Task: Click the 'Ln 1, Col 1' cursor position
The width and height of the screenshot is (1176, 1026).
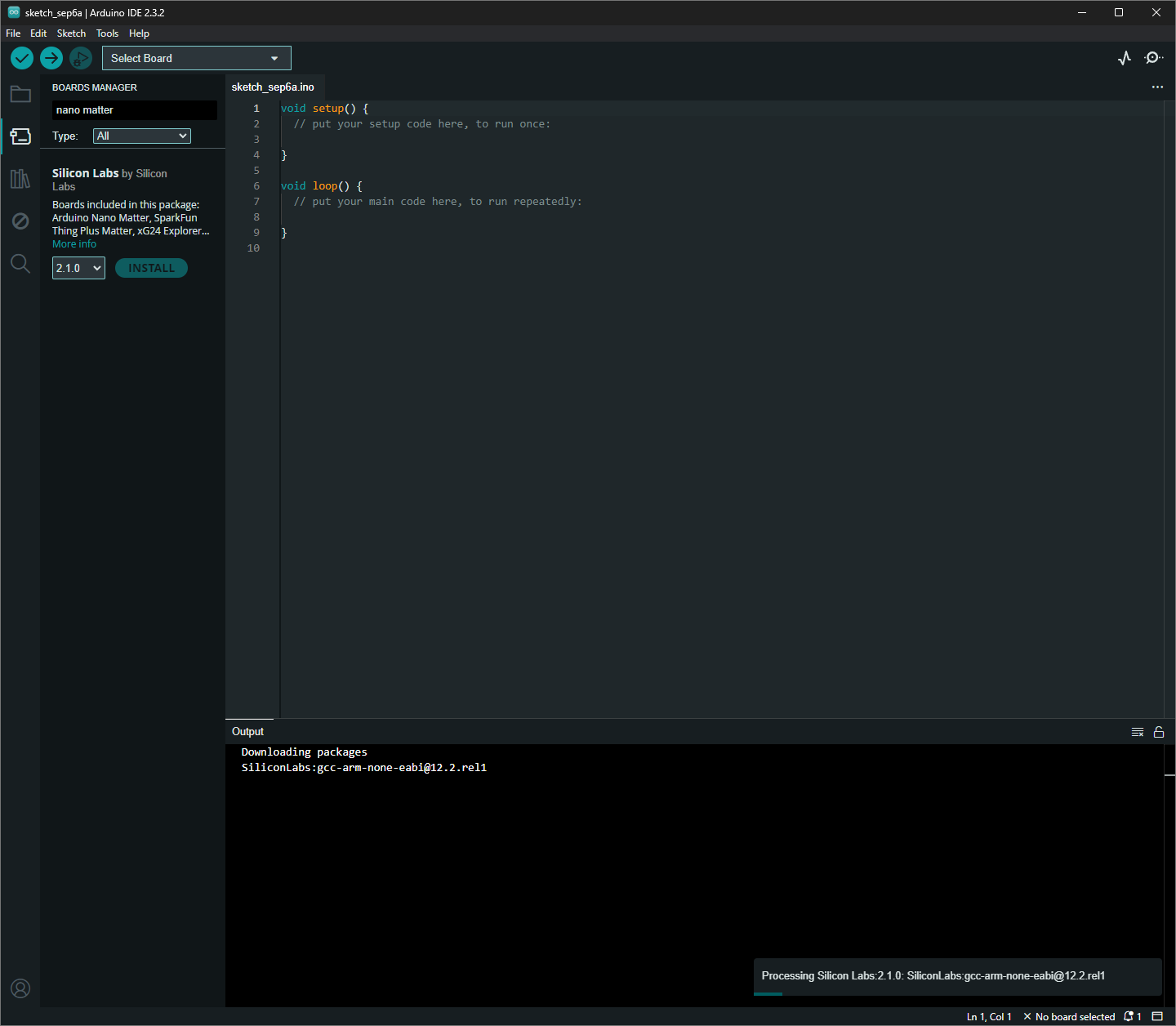Action: (x=989, y=1016)
